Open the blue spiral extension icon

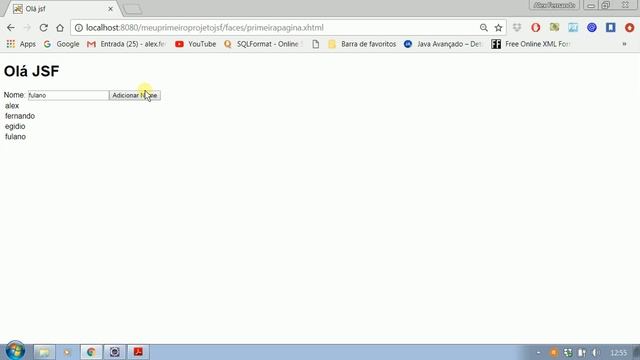click(592, 27)
